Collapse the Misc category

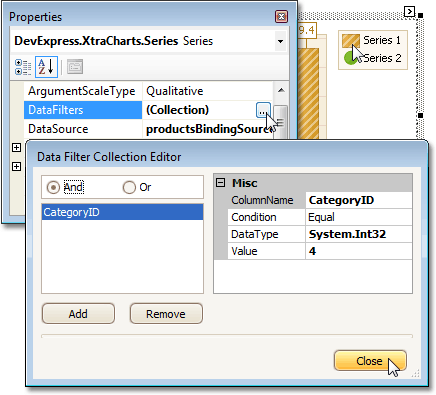[220, 183]
